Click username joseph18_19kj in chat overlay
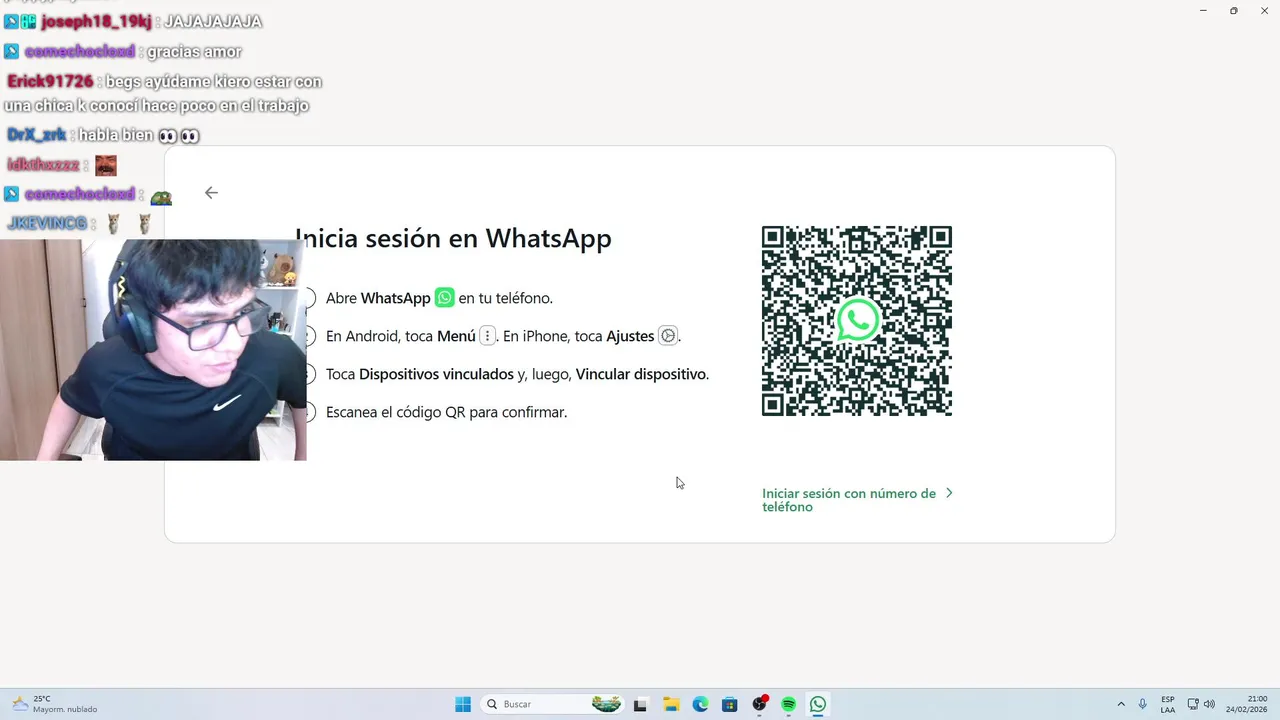Image resolution: width=1280 pixels, height=720 pixels. (x=96, y=21)
